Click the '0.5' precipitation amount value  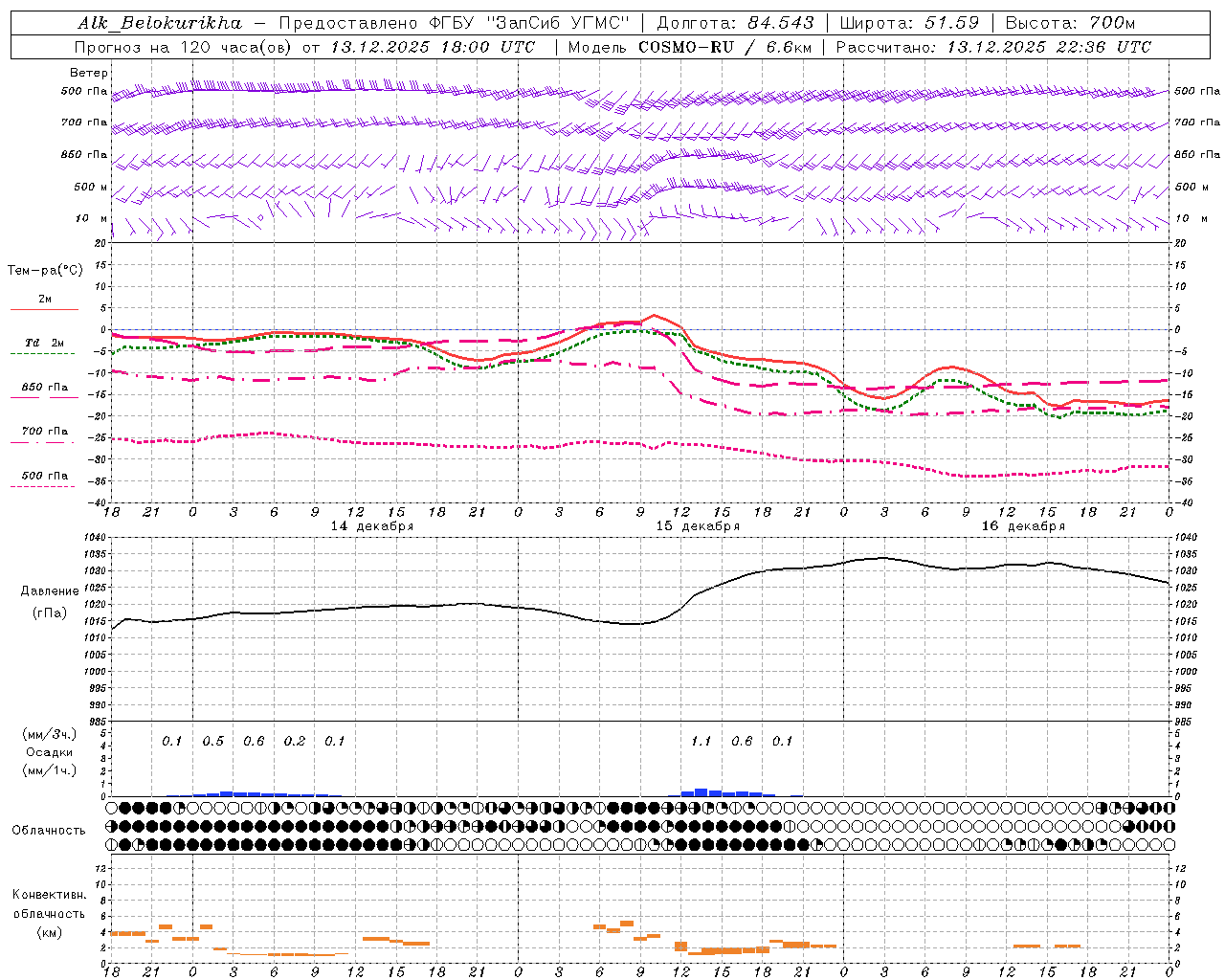click(213, 742)
